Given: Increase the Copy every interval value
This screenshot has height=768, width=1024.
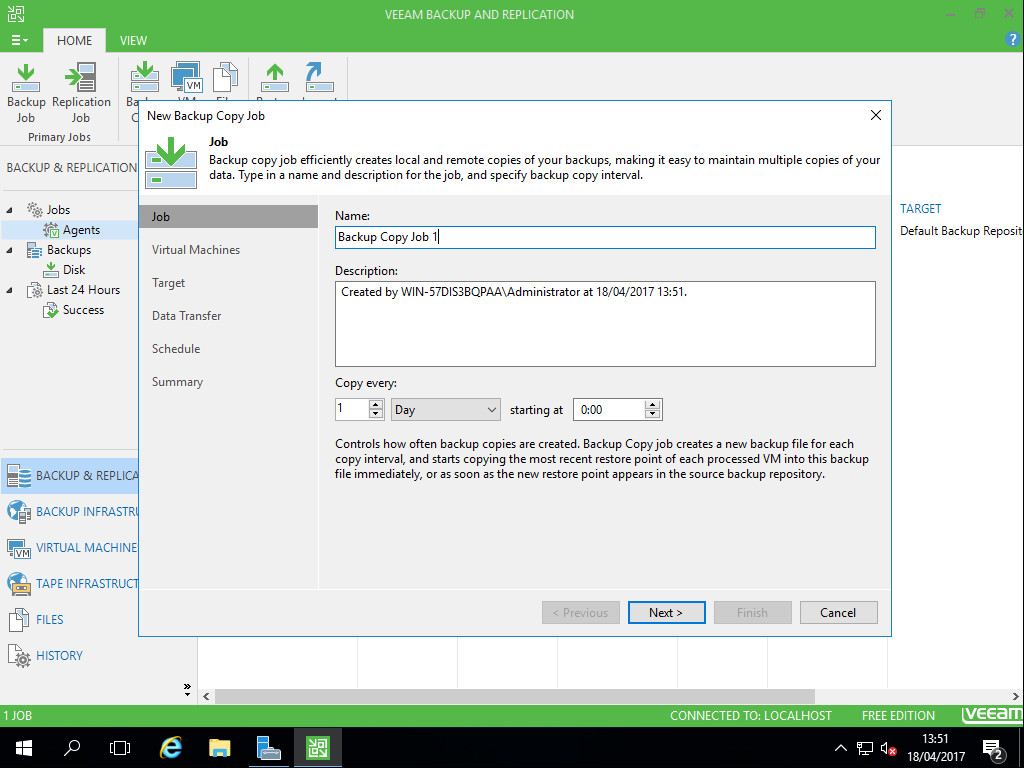Looking at the screenshot, I should pyautogui.click(x=376, y=405).
